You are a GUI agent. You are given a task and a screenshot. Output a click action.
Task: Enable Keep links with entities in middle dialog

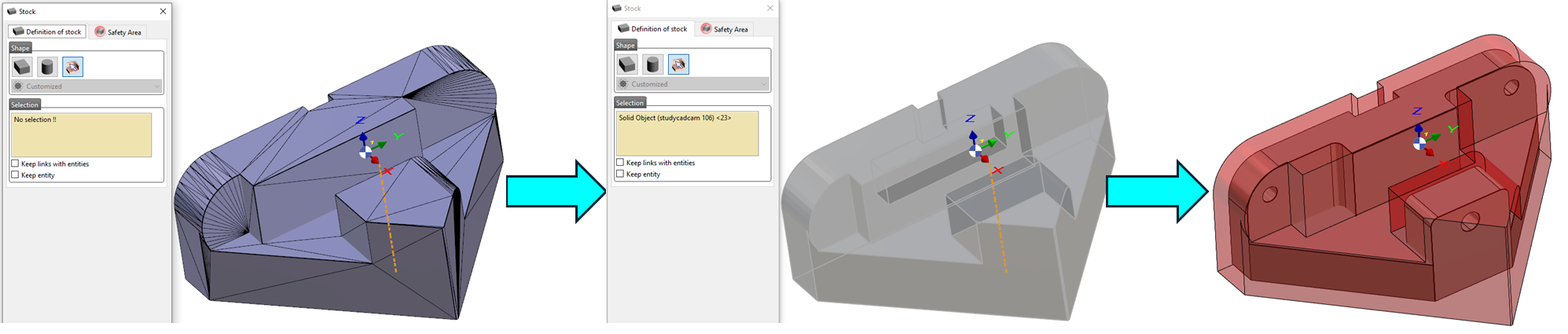pyautogui.click(x=620, y=163)
